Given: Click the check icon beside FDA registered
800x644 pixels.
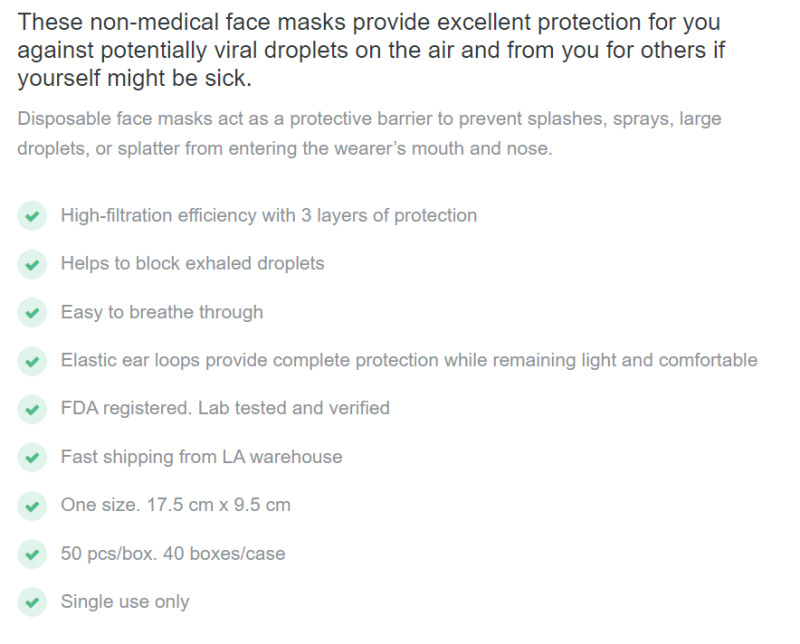Looking at the screenshot, I should pos(32,409).
